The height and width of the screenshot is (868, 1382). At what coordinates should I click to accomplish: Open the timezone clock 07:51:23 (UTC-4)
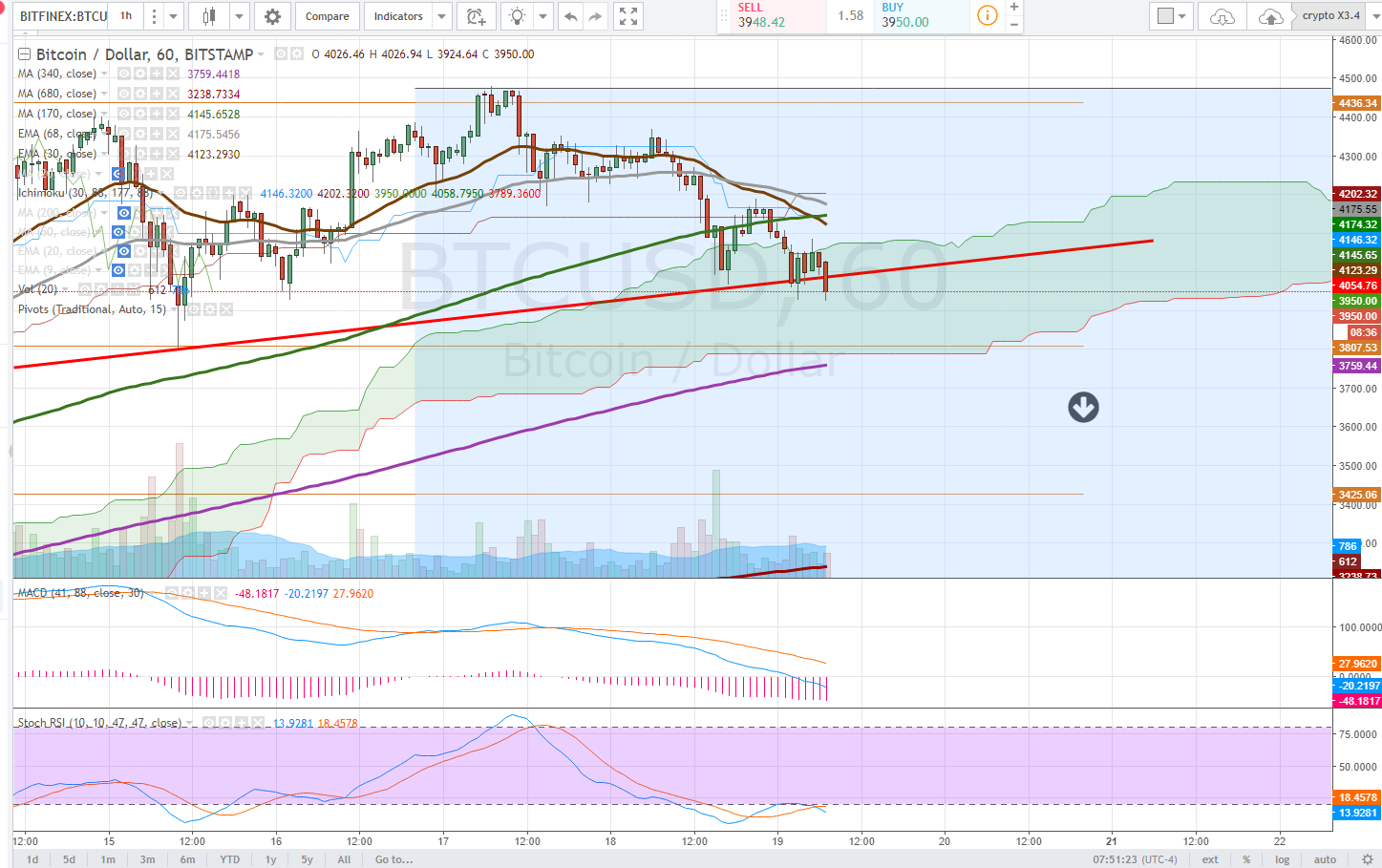[x=1136, y=859]
